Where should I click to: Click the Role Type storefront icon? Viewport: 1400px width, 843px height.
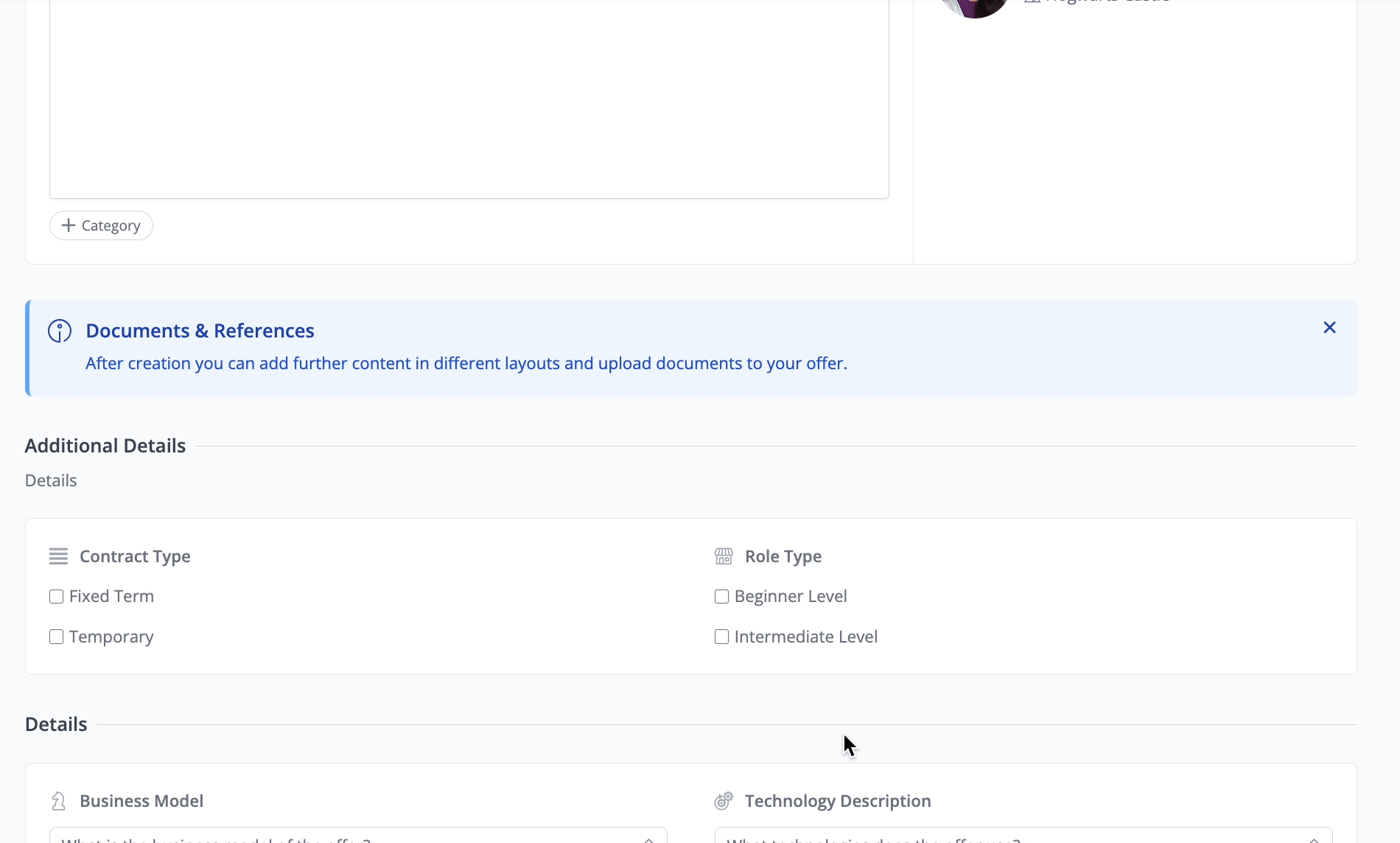pyautogui.click(x=724, y=556)
